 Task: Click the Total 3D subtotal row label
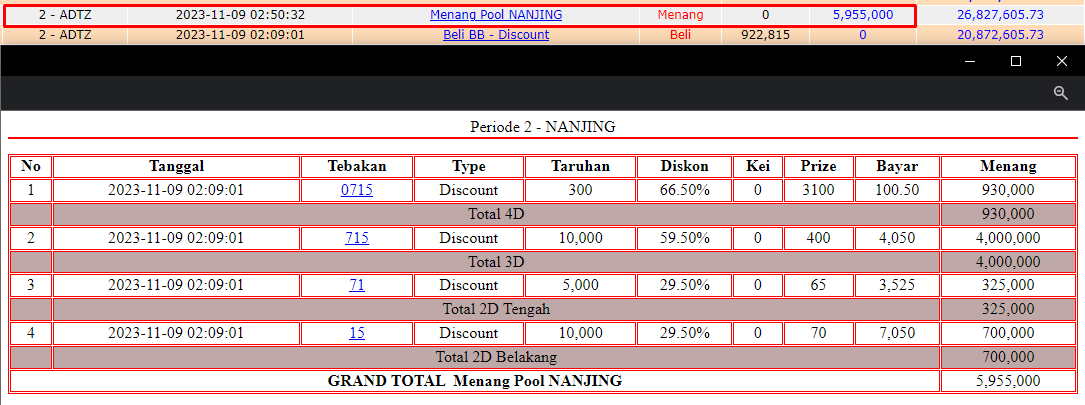click(x=496, y=262)
